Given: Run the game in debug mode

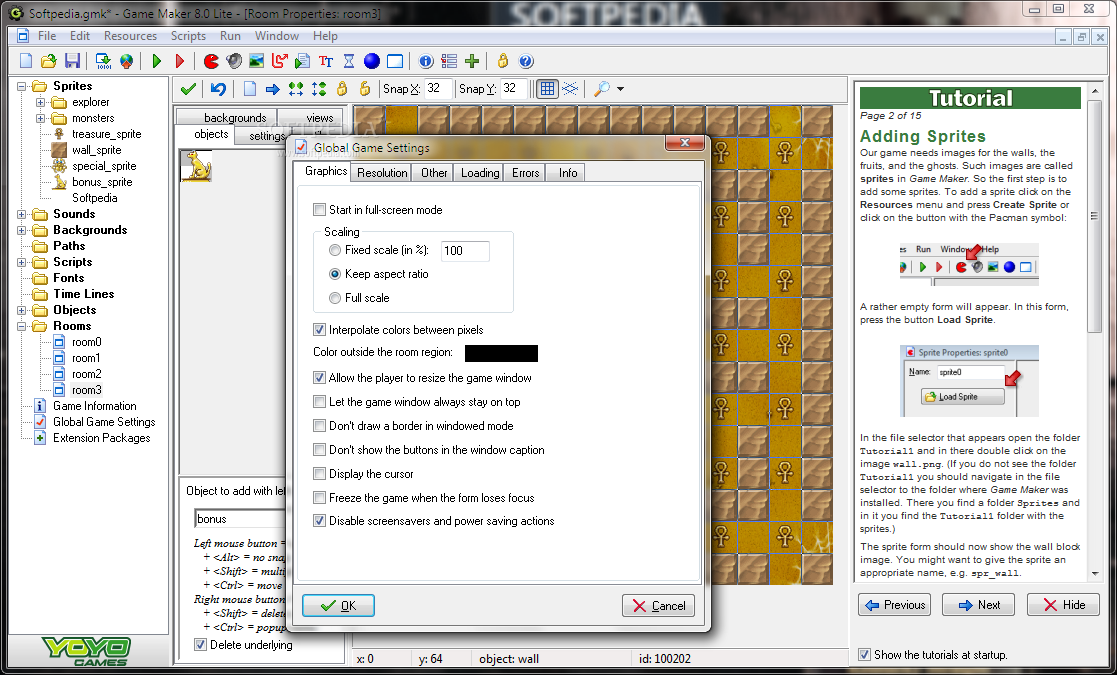Looking at the screenshot, I should point(180,61).
